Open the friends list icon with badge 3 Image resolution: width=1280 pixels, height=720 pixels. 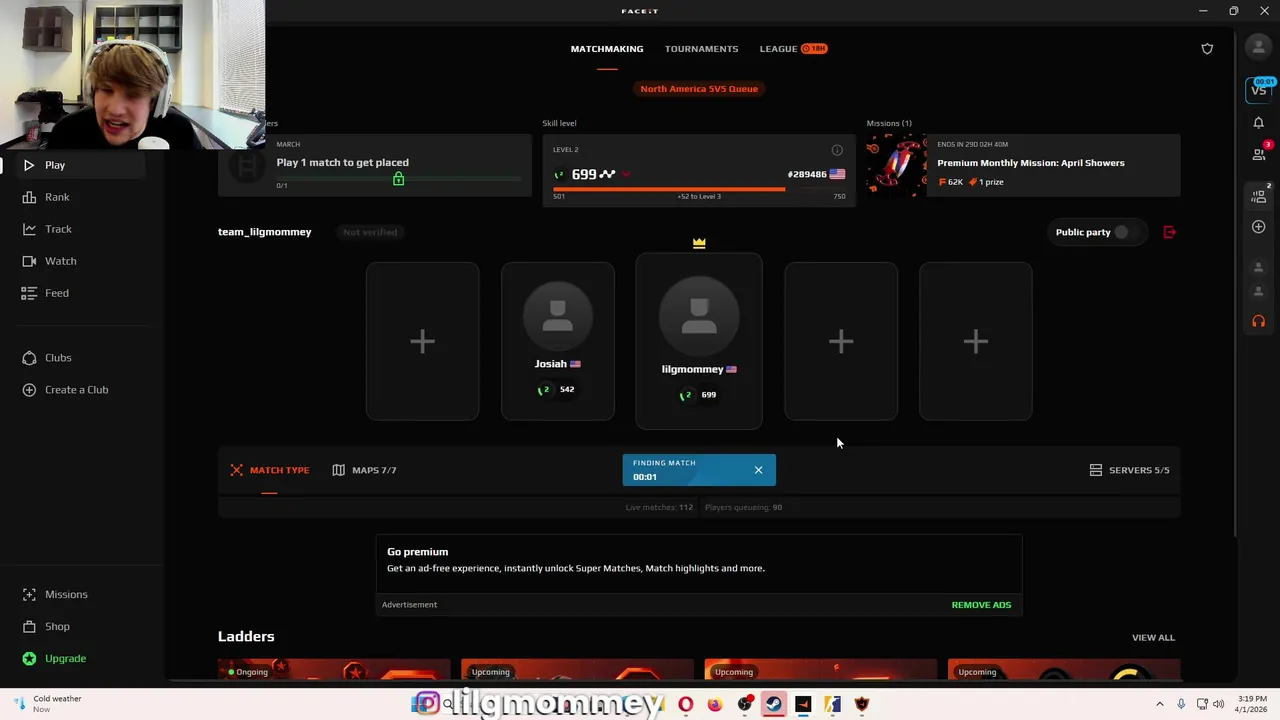(1259, 153)
